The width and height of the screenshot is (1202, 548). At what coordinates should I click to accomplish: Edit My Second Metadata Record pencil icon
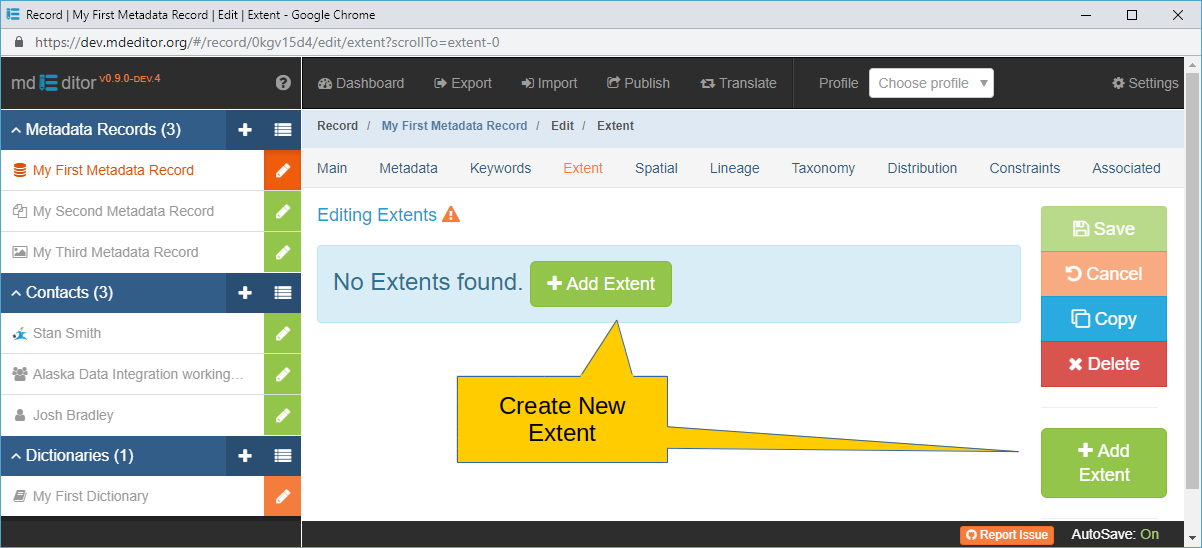pos(282,211)
